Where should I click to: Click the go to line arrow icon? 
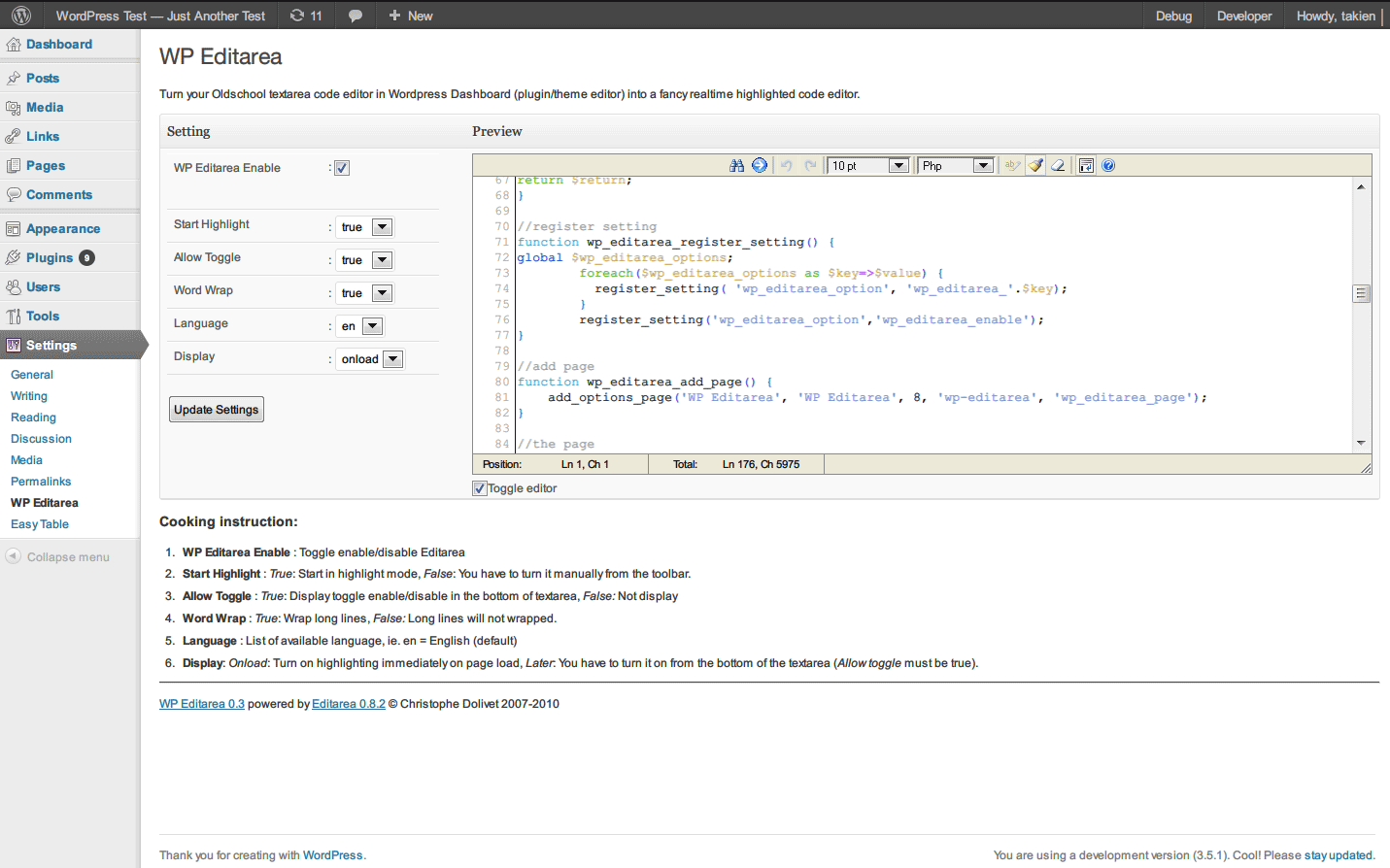760,166
